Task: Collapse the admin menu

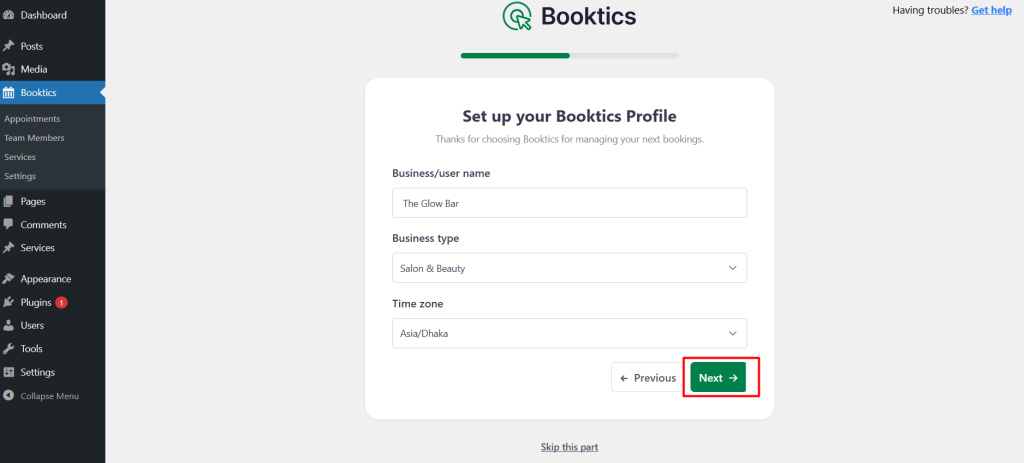Action: (42, 396)
